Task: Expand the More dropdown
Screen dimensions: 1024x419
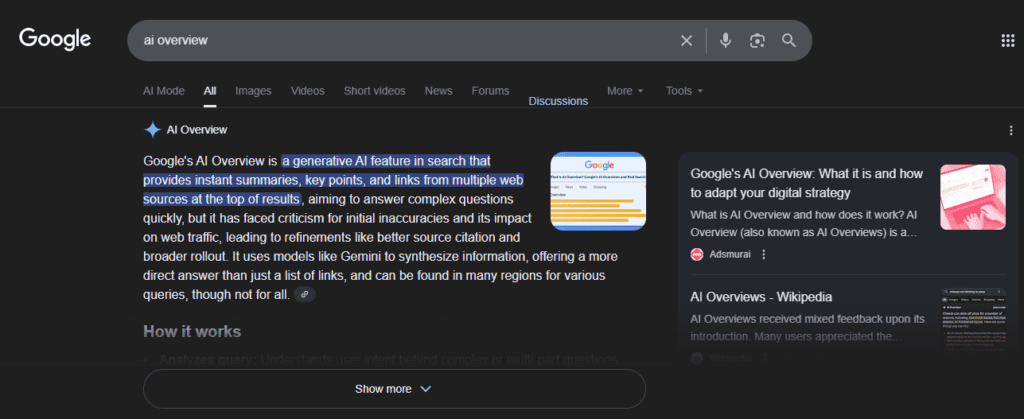Action: [x=625, y=91]
